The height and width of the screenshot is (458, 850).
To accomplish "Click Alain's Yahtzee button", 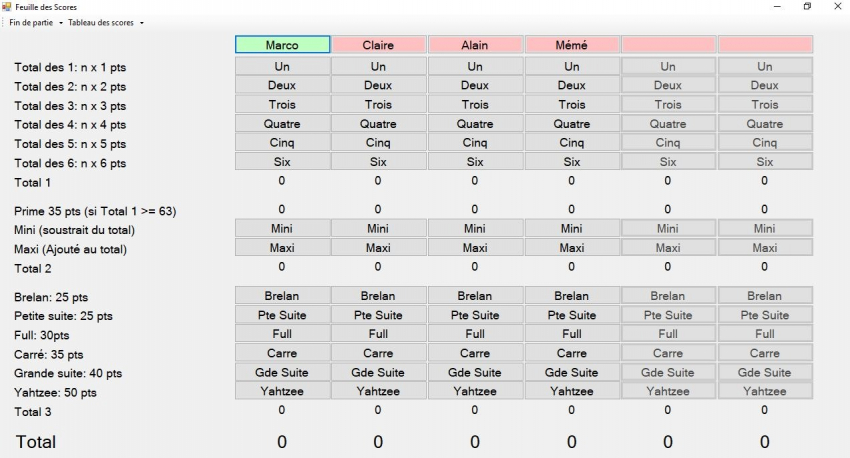I will point(475,391).
